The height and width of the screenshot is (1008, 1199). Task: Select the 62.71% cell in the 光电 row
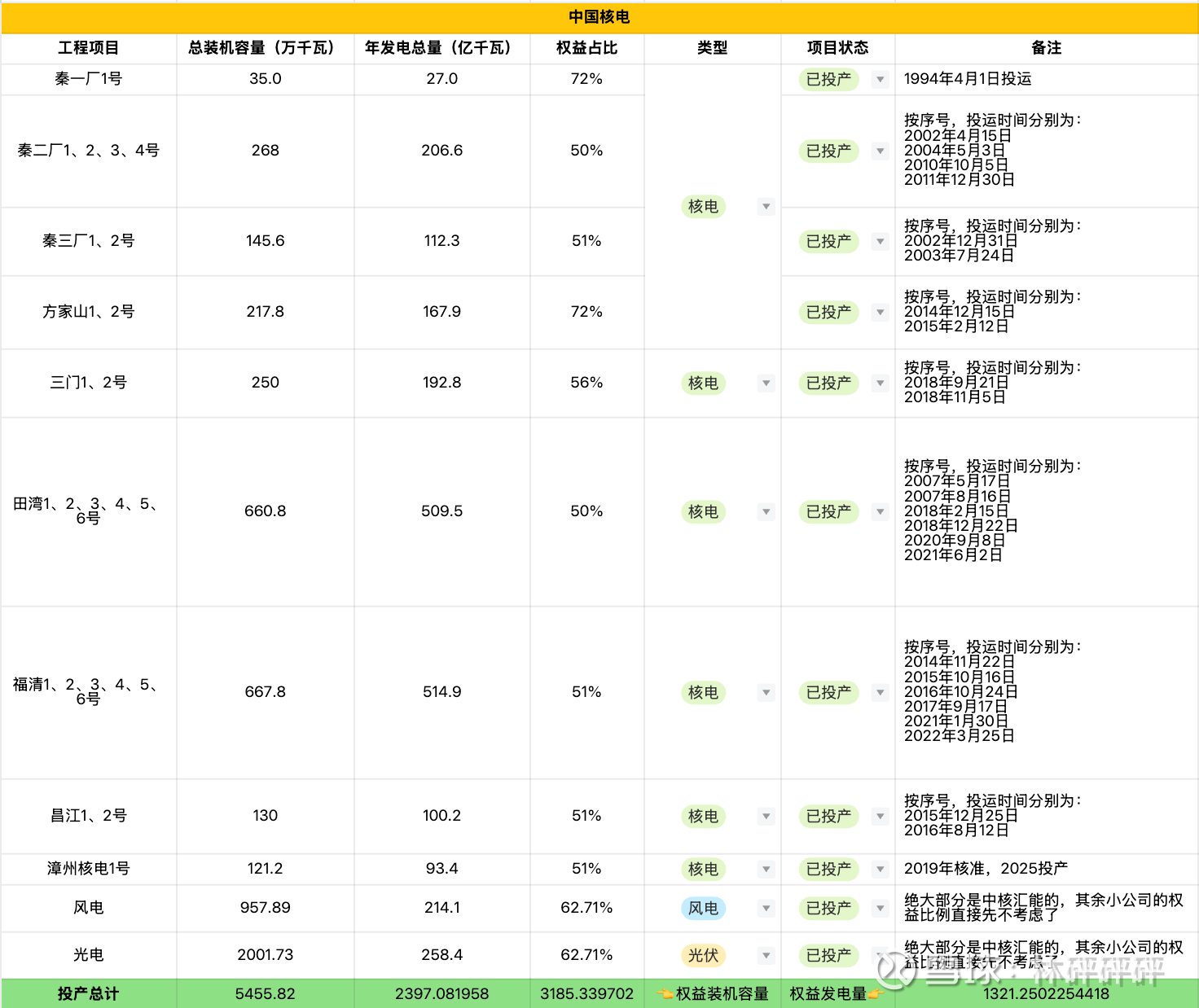tap(587, 955)
